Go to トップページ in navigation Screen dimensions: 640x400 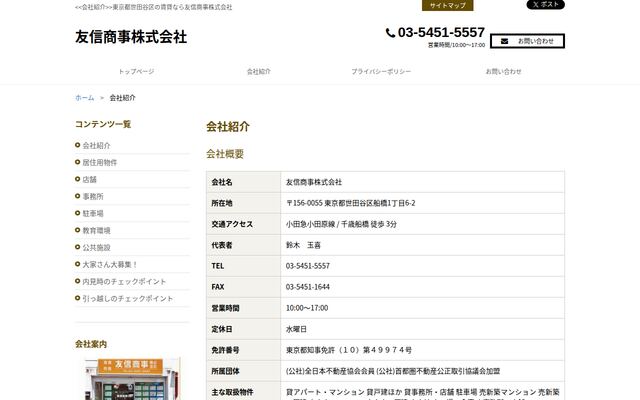click(136, 71)
